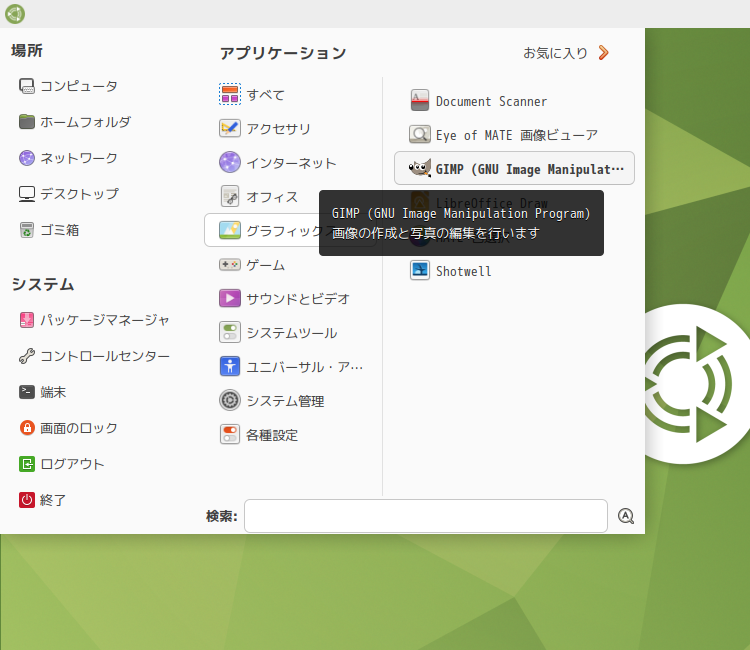Click the ゴミ箱 text label

(59, 230)
